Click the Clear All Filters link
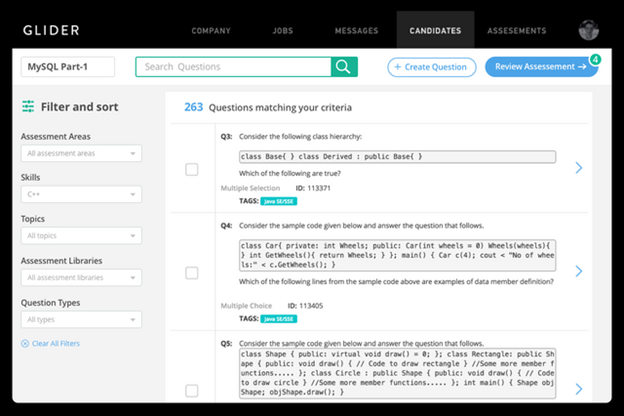Screen dimensions: 624x416 pos(51,344)
